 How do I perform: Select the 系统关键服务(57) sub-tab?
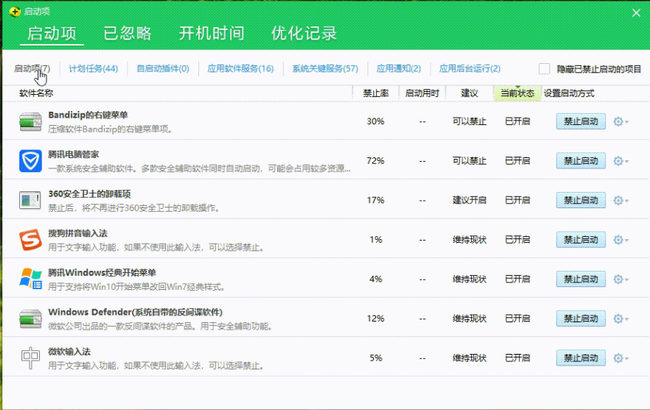pos(325,68)
